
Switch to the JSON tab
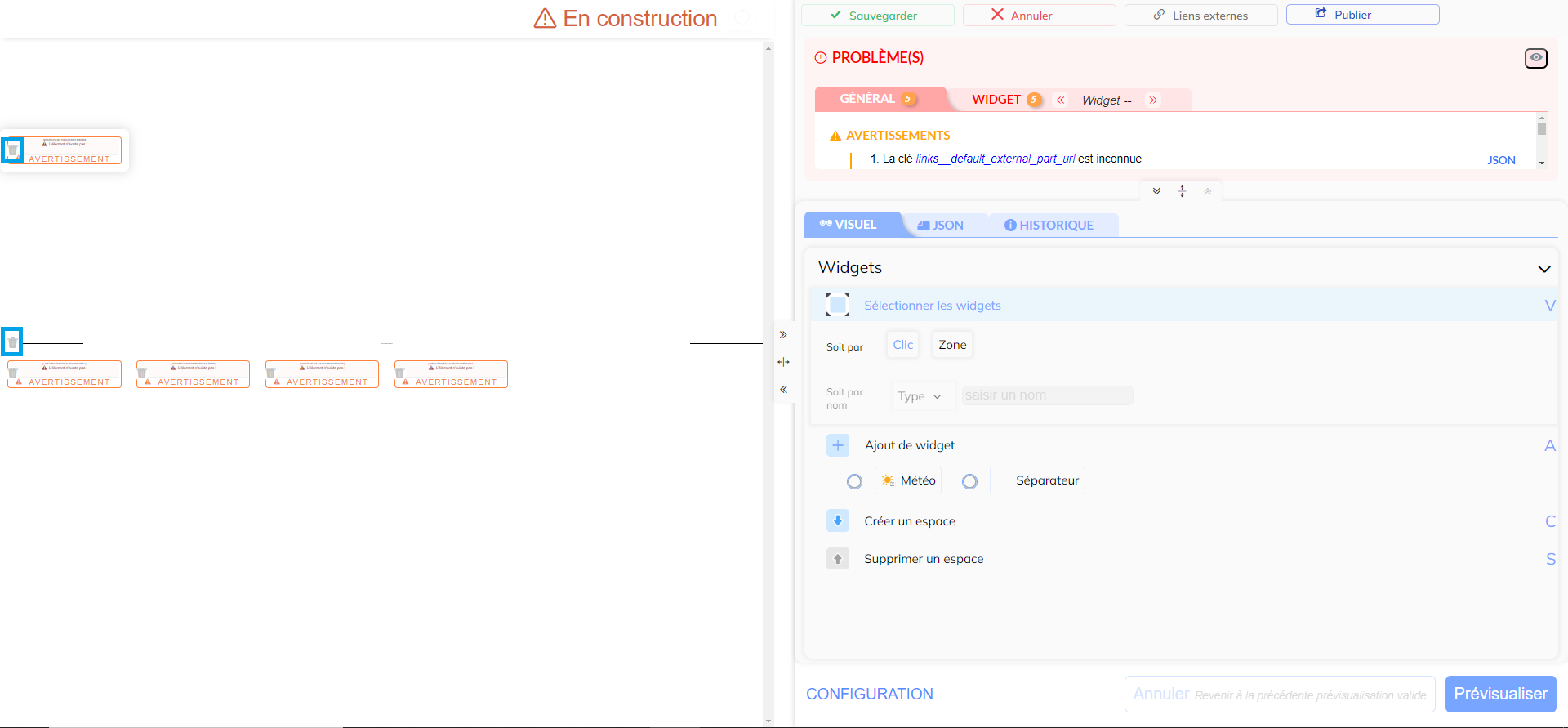(941, 226)
